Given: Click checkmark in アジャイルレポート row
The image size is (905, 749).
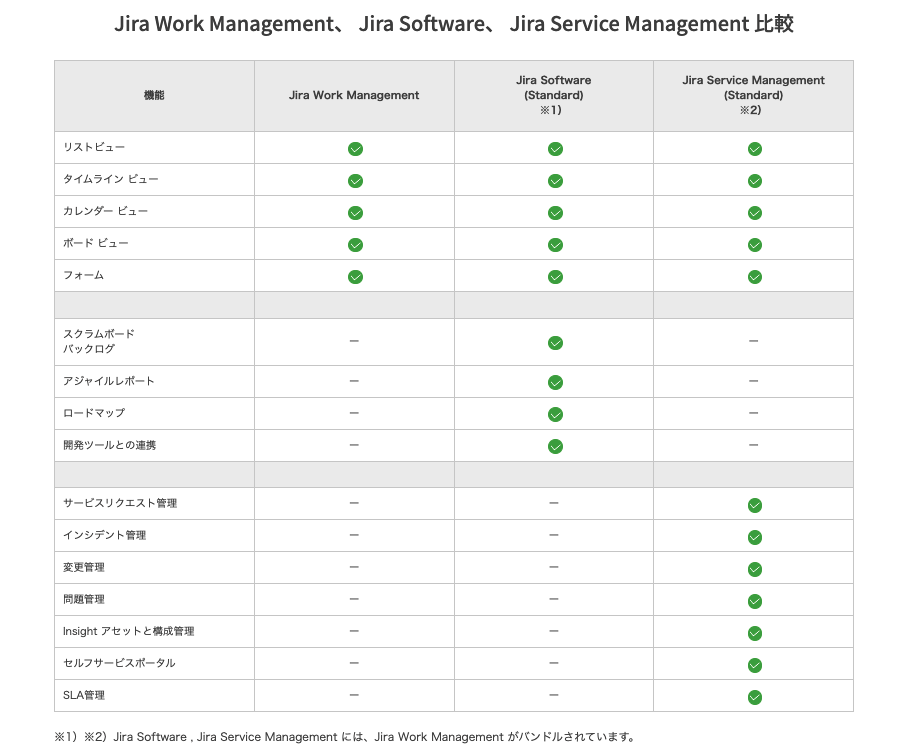Looking at the screenshot, I should pyautogui.click(x=555, y=382).
